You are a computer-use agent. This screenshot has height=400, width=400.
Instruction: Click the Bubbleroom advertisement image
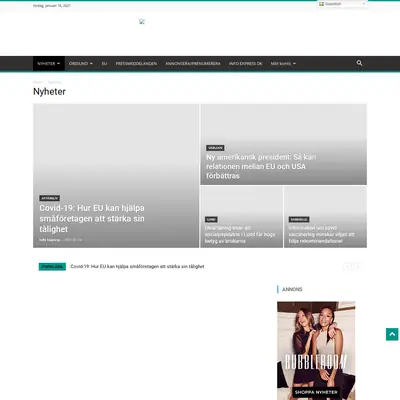pos(316,351)
